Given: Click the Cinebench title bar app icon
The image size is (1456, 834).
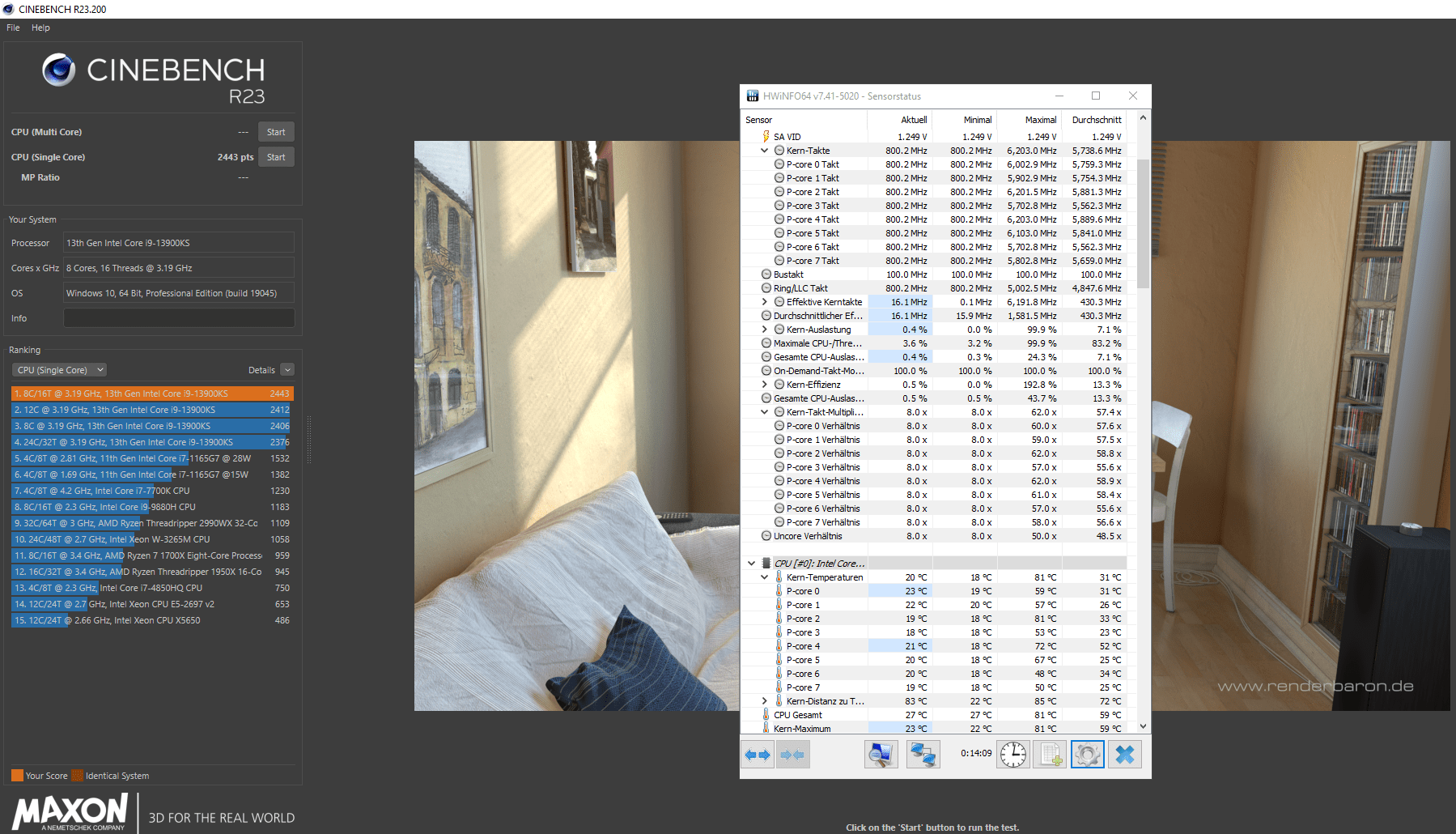Looking at the screenshot, I should click(9, 9).
